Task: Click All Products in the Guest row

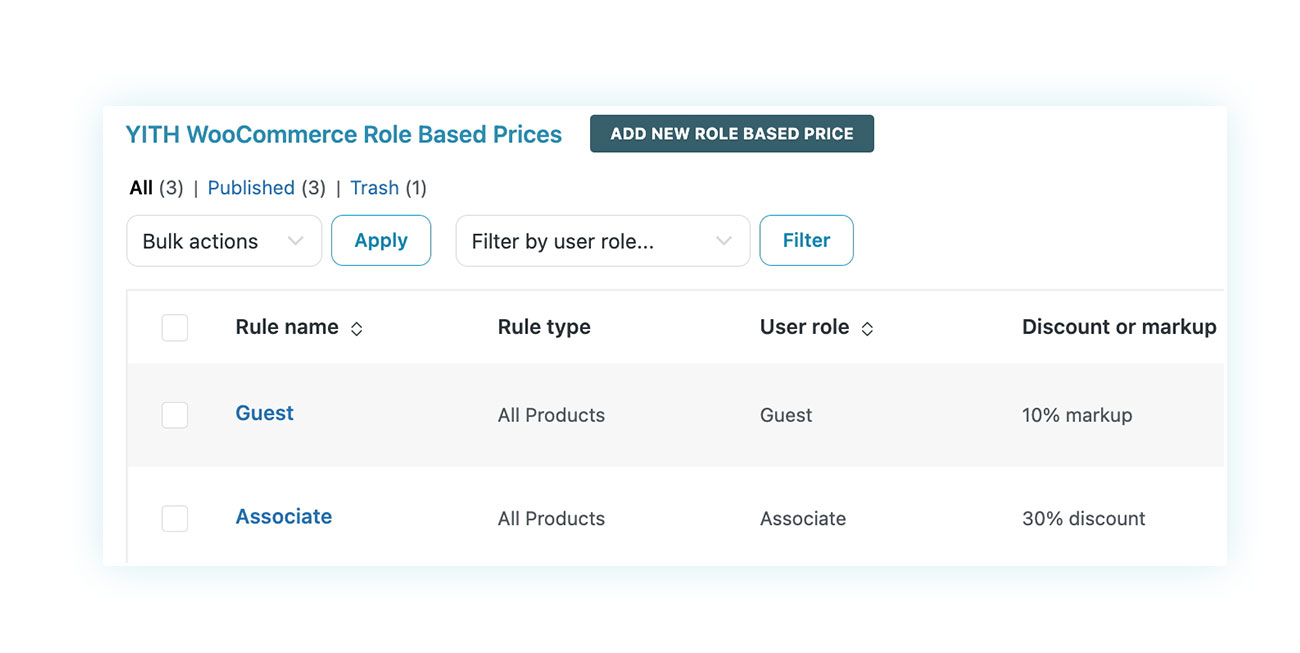Action: (551, 415)
